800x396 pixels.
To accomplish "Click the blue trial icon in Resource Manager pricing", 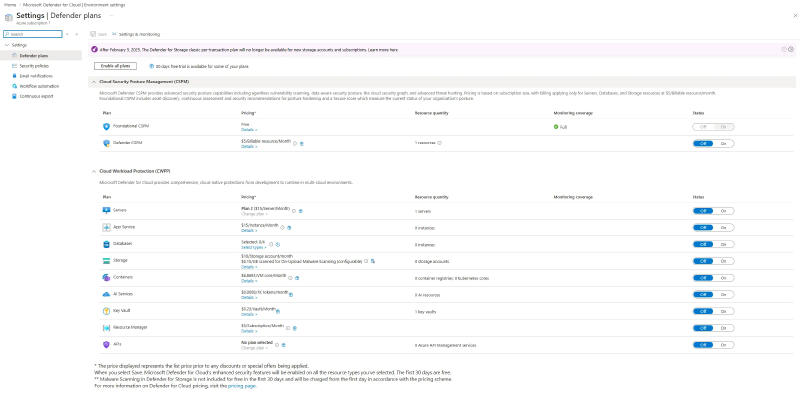I will (295, 328).
